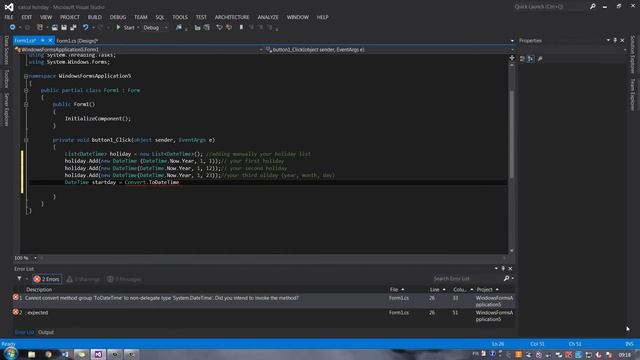Open the Solution Explorer side tab
Image resolution: width=640 pixels, height=360 pixels.
point(633,55)
